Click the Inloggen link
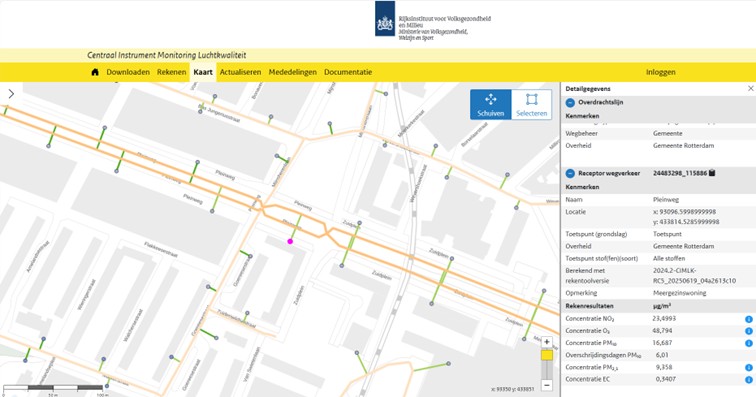The width and height of the screenshot is (756, 397). 661,72
